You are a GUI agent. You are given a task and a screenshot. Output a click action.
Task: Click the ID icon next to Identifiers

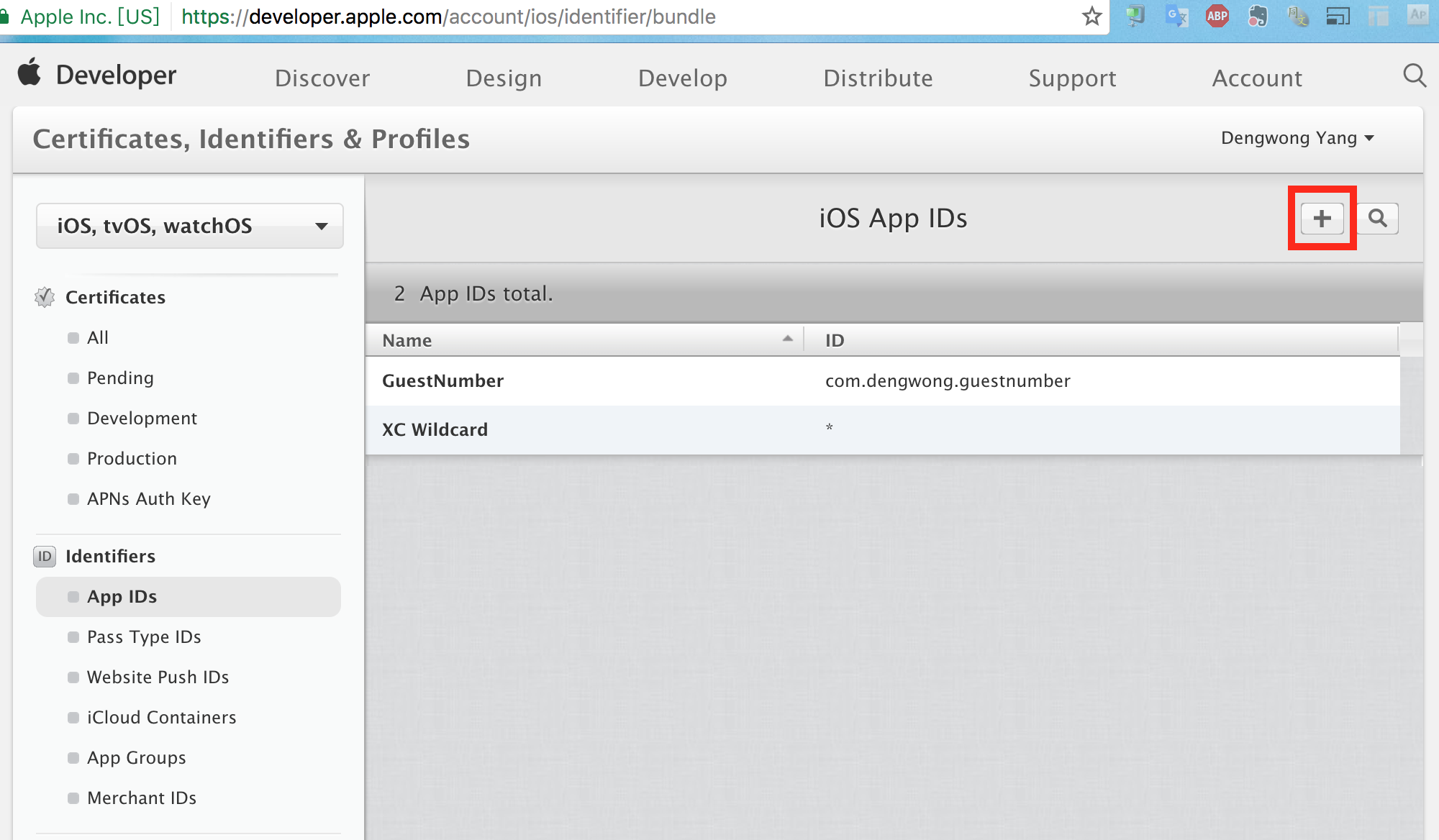pos(45,556)
